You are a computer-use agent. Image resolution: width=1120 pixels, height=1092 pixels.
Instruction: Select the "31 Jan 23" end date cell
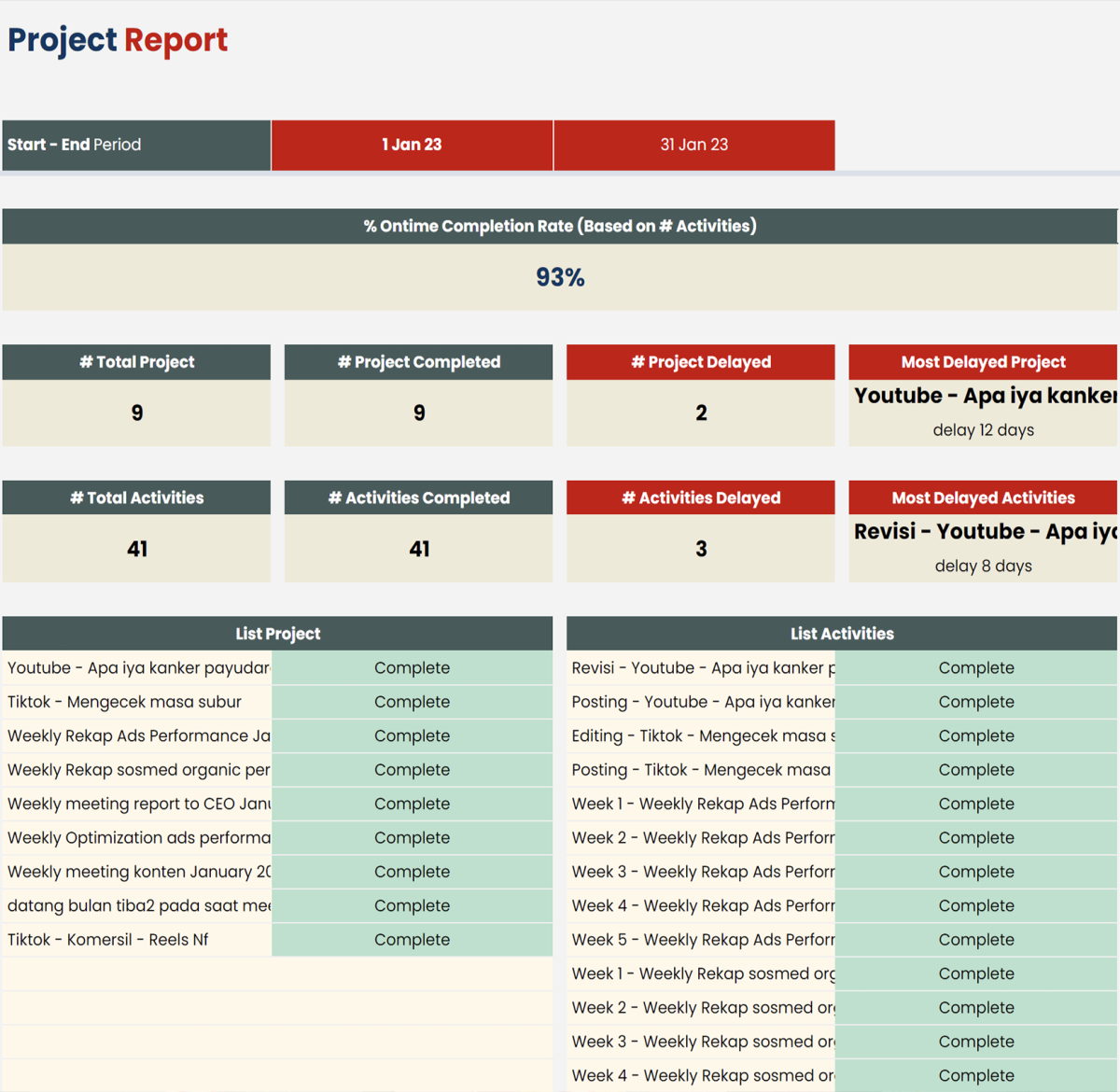pos(693,145)
